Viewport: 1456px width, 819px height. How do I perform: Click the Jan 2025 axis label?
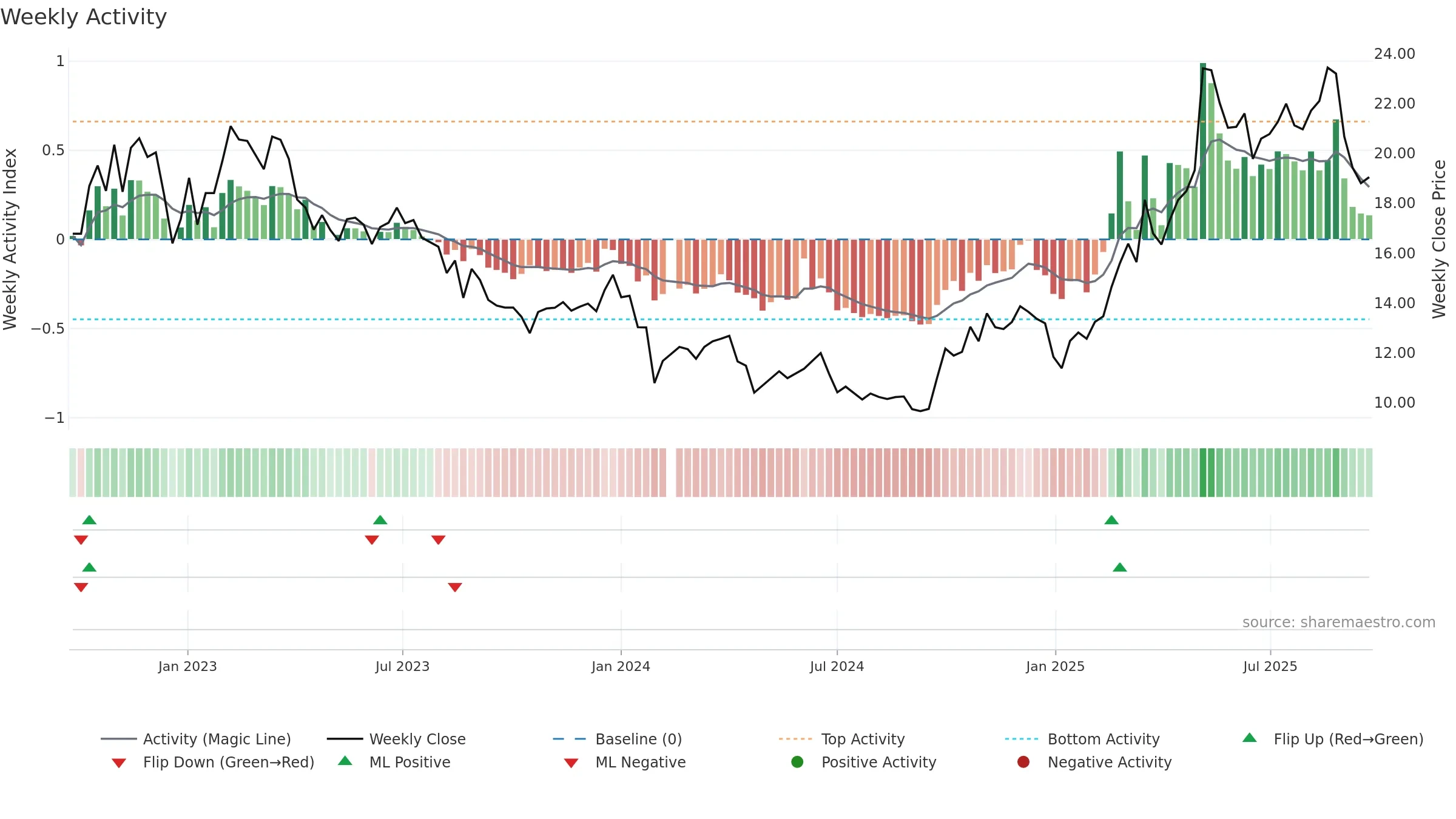tap(1055, 666)
